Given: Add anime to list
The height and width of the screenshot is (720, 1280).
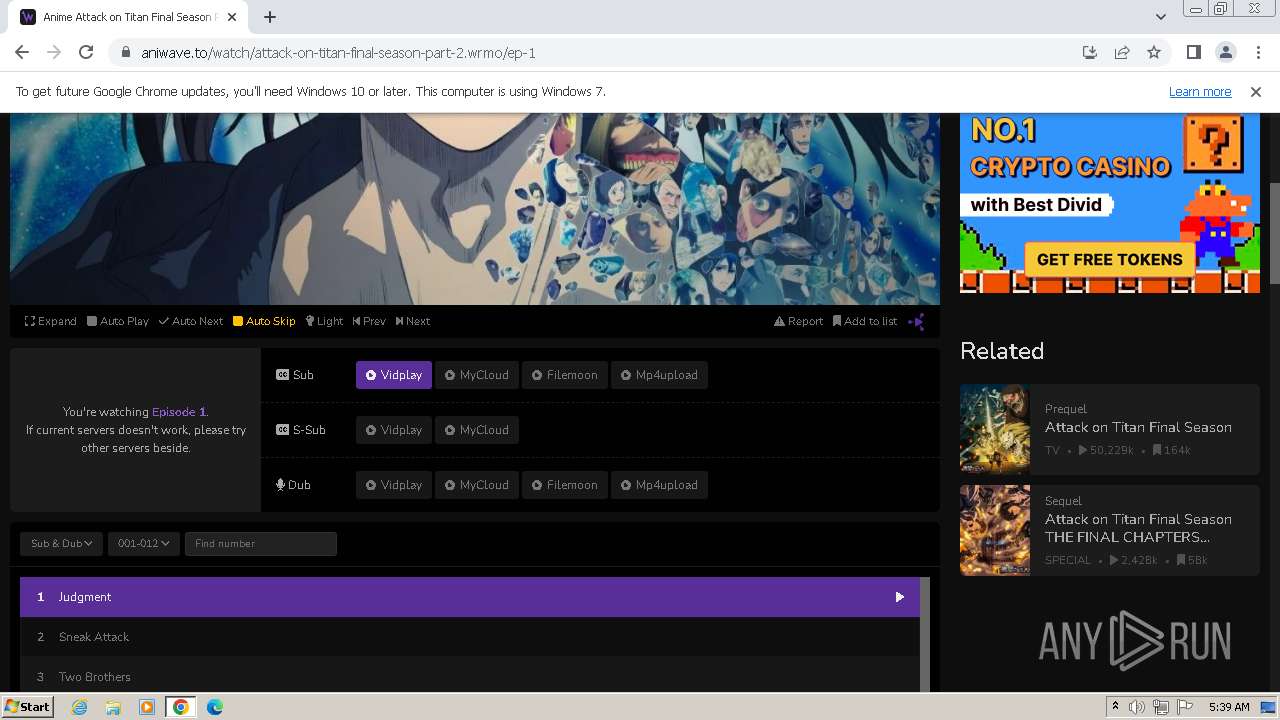Looking at the screenshot, I should (x=865, y=321).
